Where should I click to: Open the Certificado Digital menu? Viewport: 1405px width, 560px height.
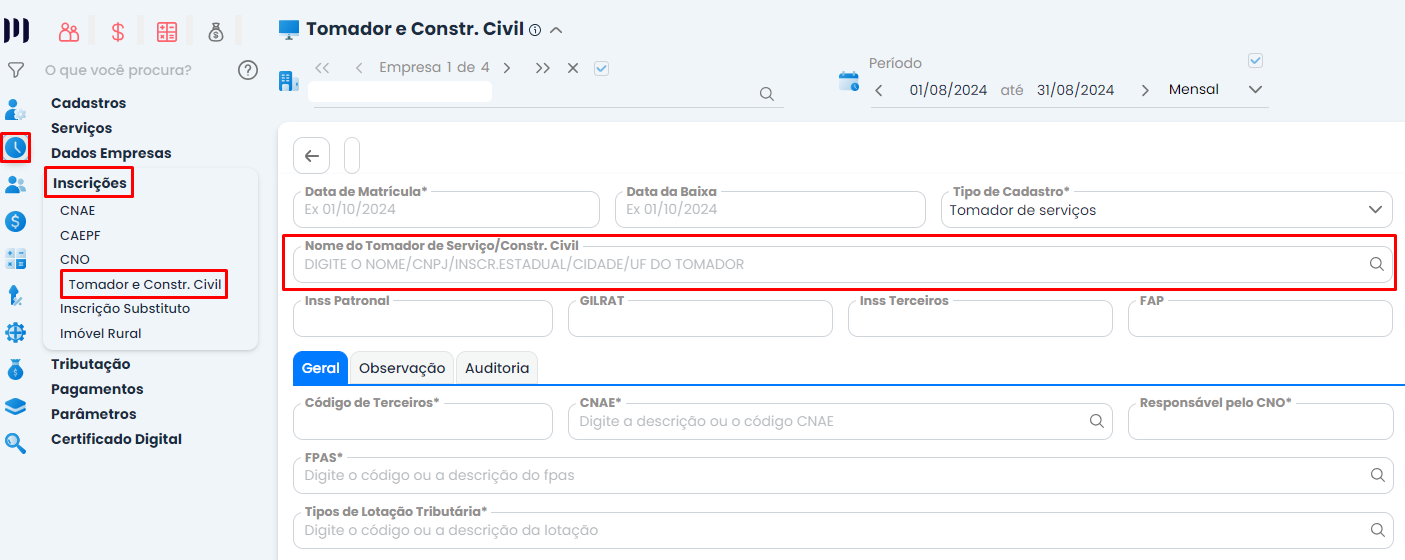(x=117, y=439)
